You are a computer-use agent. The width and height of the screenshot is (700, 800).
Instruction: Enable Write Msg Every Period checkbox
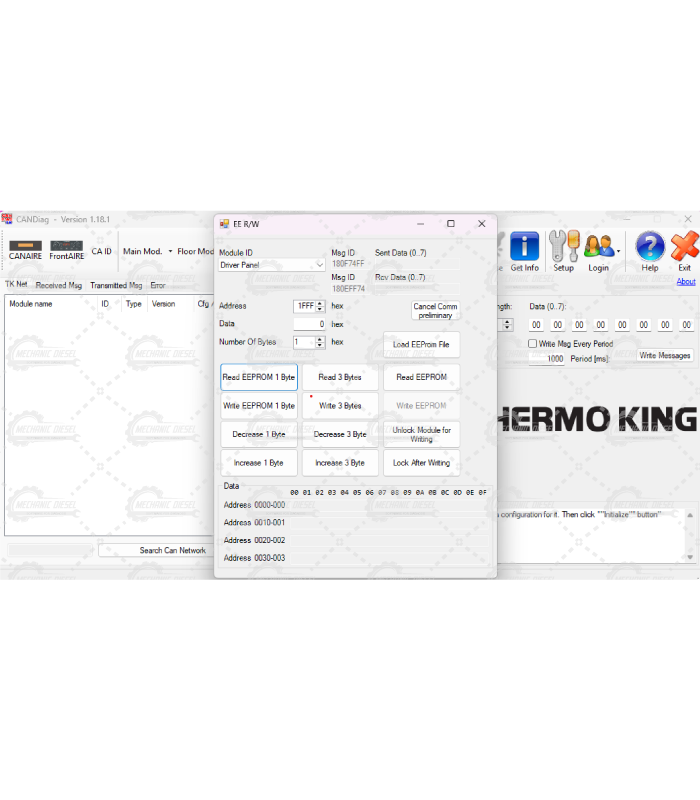[533, 344]
